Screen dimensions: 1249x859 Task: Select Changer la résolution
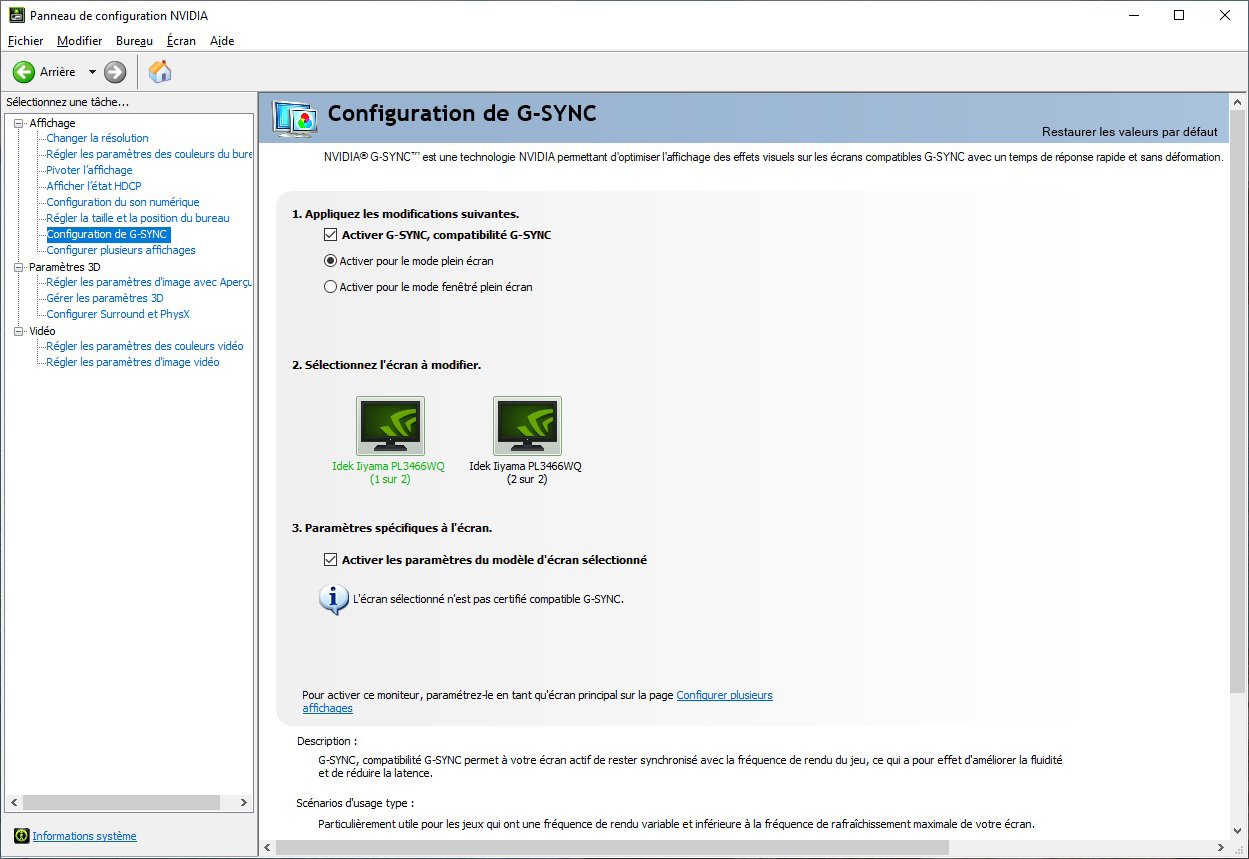[x=98, y=138]
